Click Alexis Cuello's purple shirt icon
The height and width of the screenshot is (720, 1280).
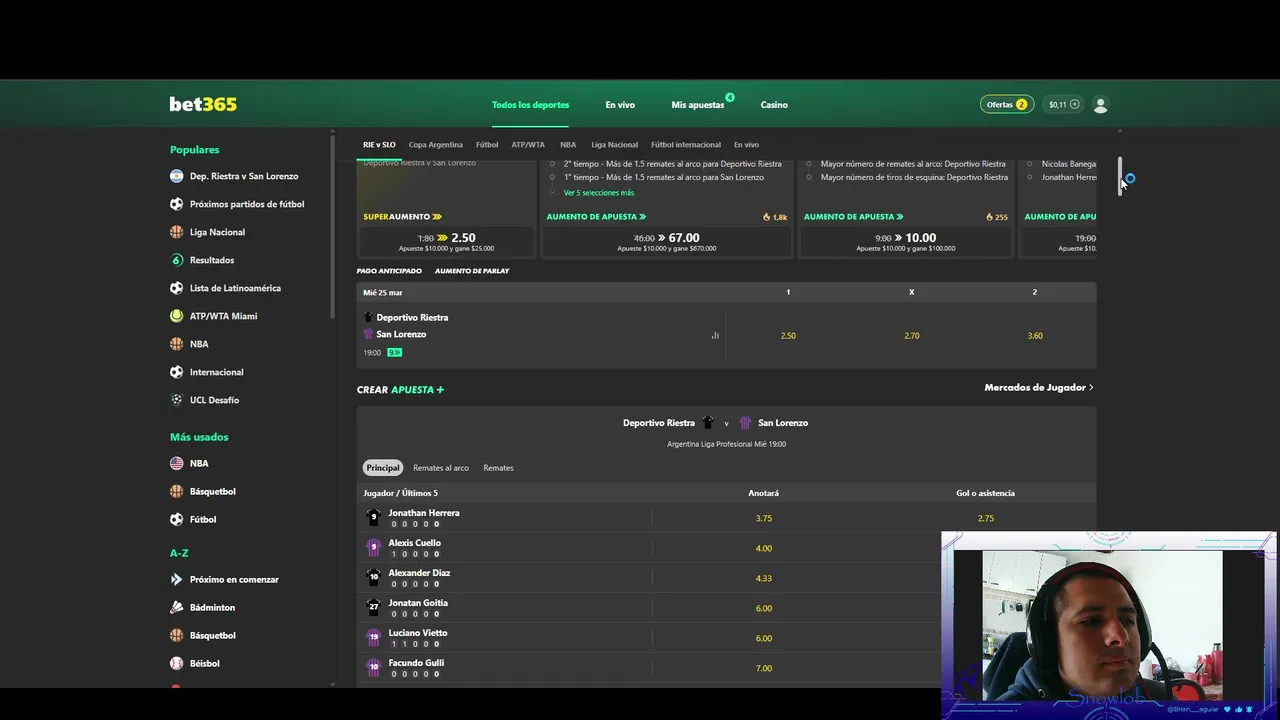374,547
